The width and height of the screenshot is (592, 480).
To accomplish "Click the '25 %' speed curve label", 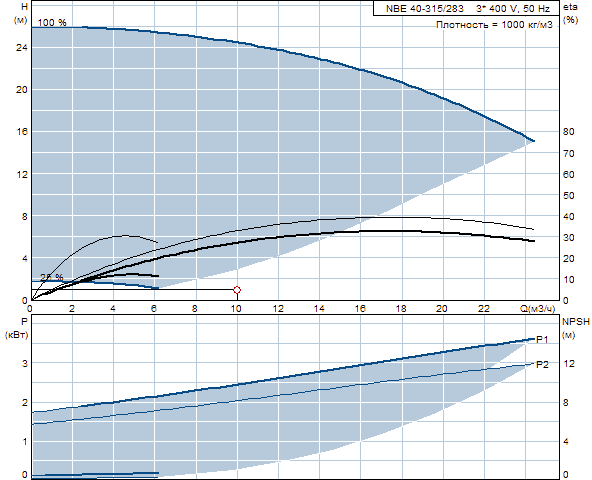I will click(x=52, y=277).
